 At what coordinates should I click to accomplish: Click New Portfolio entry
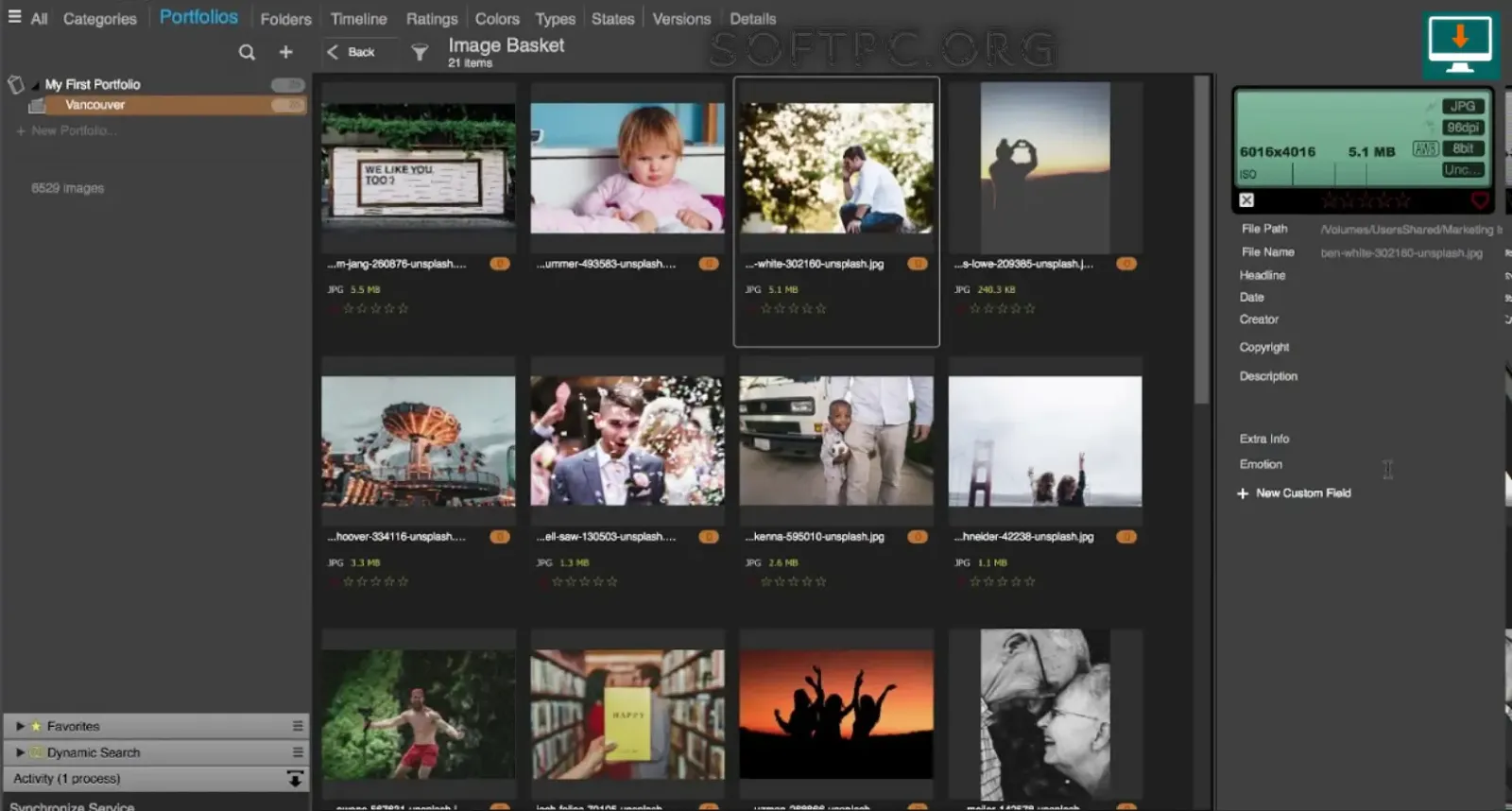pyautogui.click(x=66, y=130)
